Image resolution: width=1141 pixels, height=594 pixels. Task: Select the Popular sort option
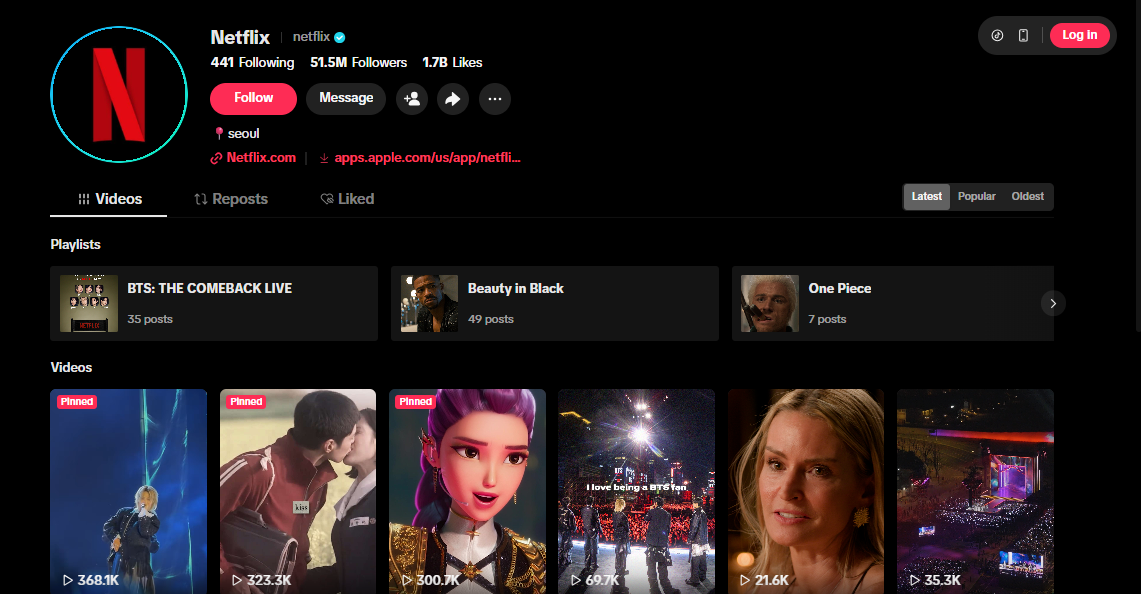point(976,196)
